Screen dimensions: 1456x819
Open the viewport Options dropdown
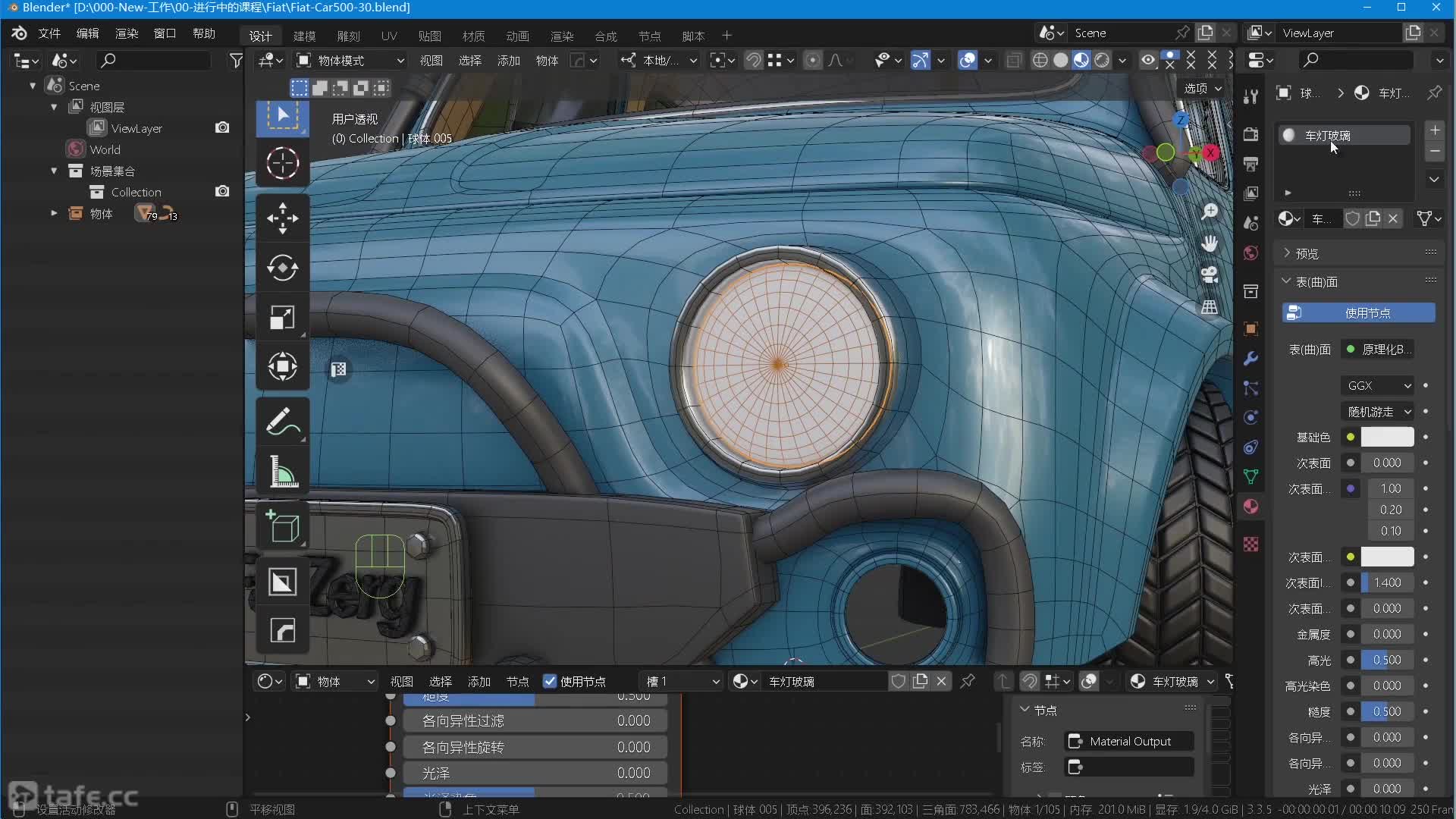[1203, 89]
